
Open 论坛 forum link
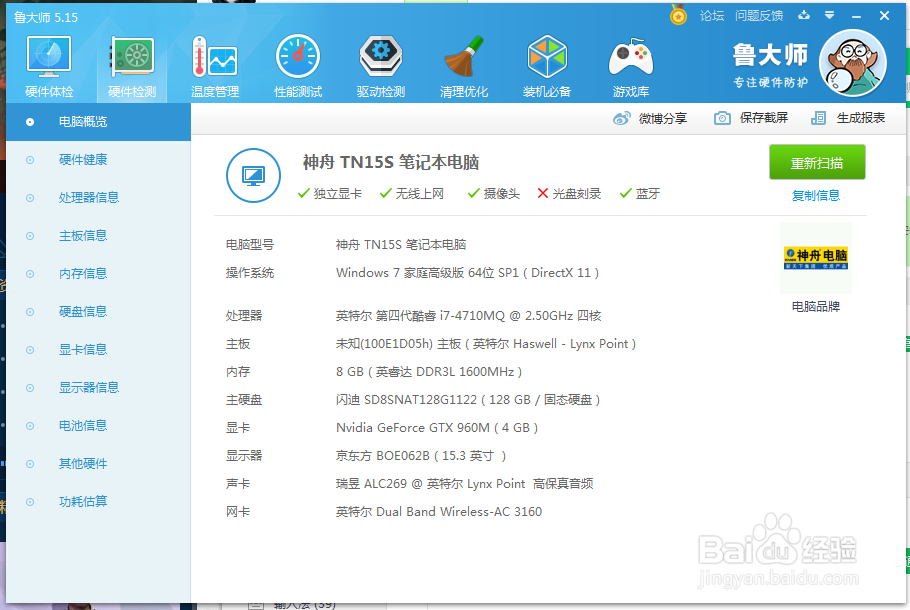point(712,16)
